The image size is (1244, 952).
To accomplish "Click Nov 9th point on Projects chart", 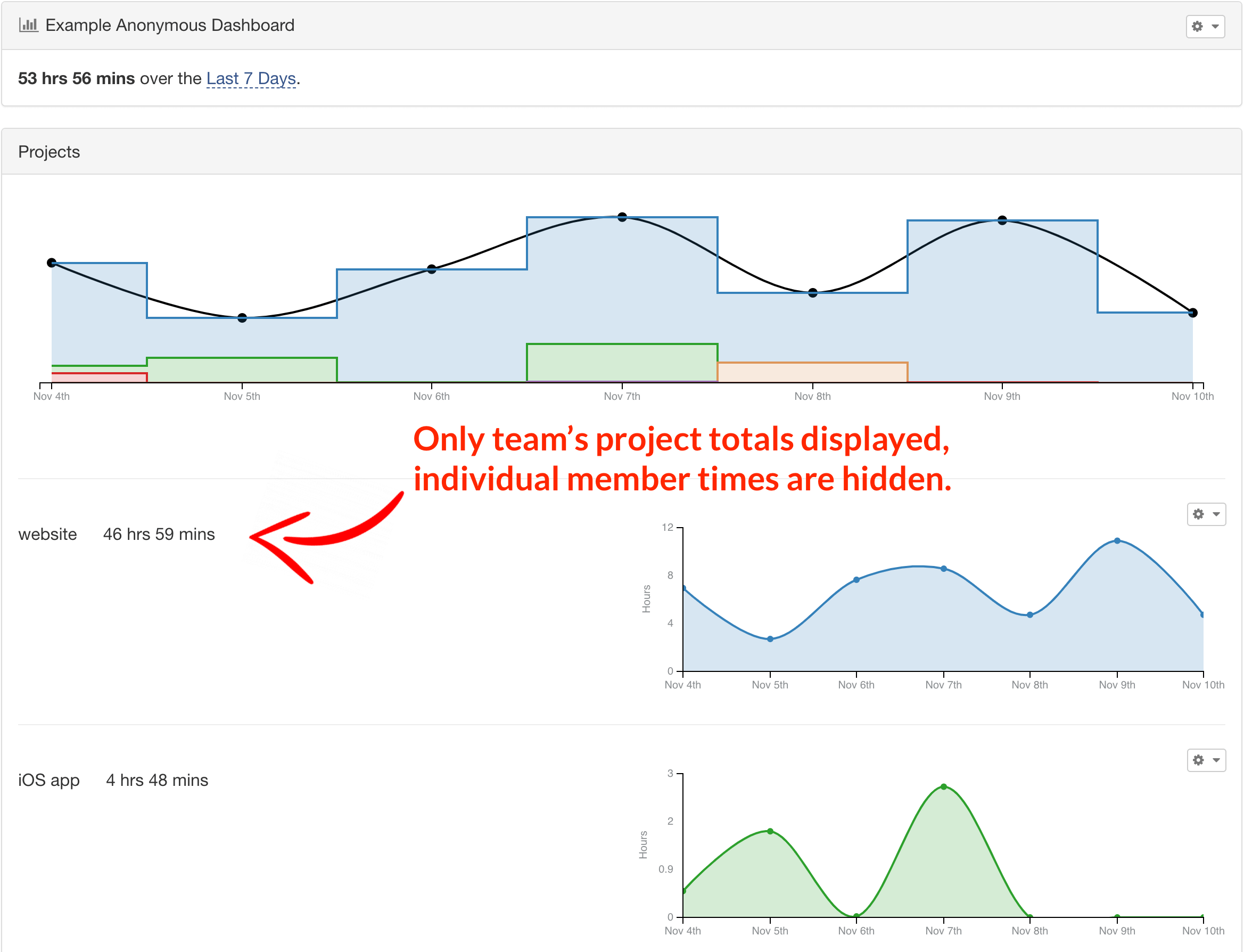I will (1002, 220).
